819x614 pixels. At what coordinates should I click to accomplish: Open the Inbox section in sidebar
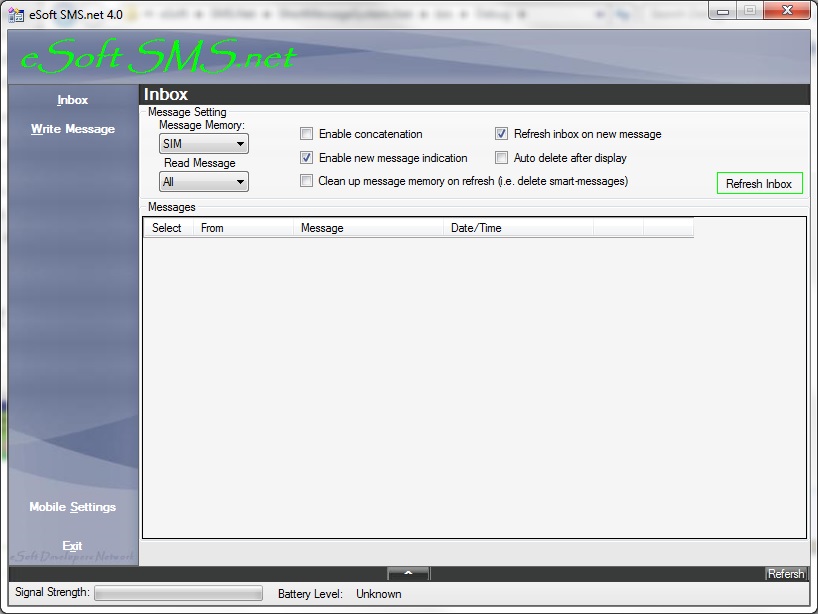click(x=73, y=100)
